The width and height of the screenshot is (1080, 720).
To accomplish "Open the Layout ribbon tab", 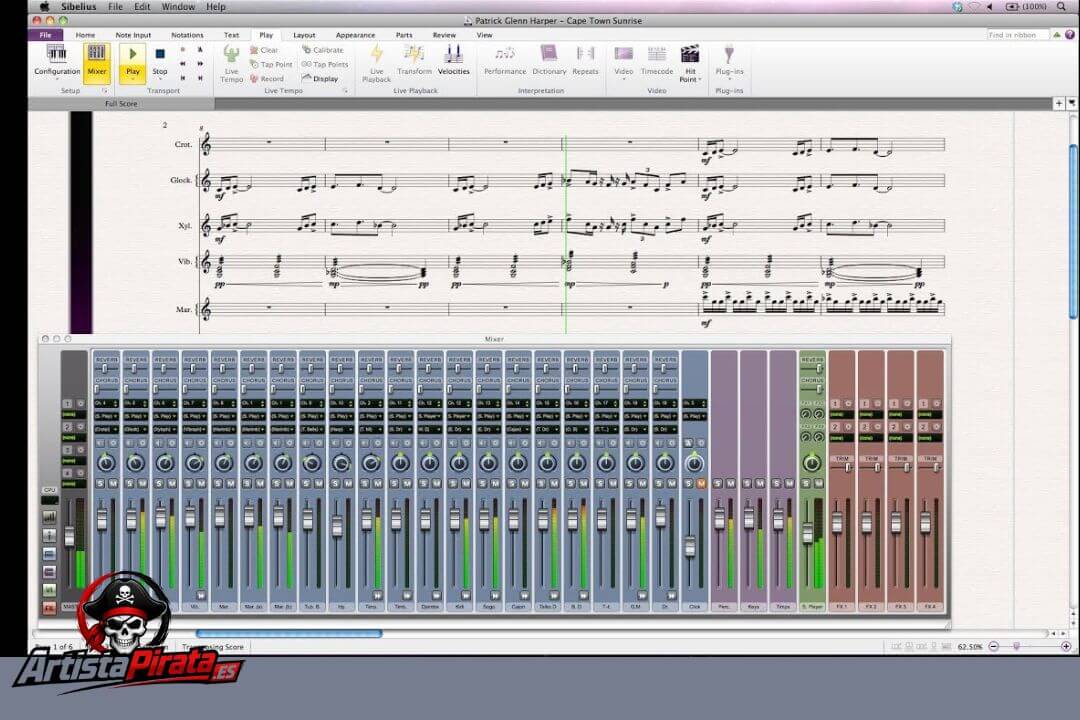I will point(304,35).
